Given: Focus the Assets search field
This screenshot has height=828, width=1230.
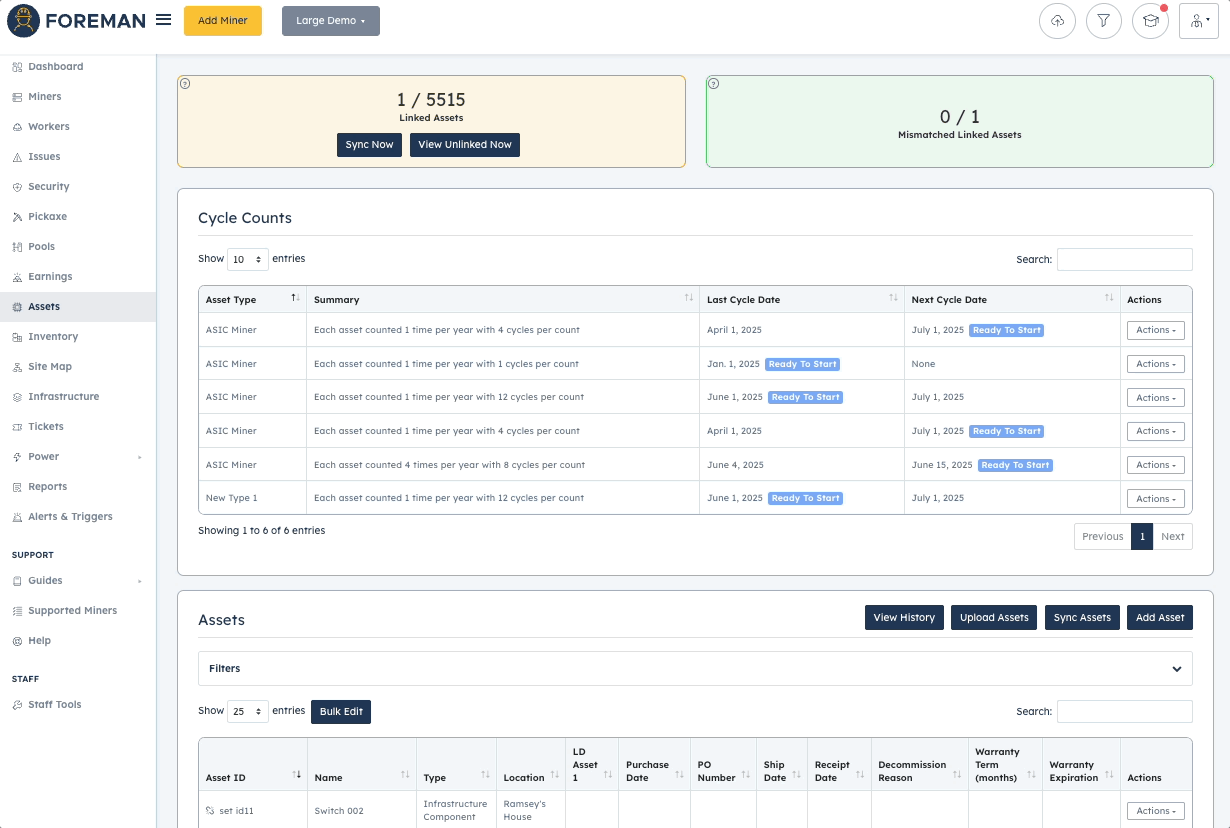Looking at the screenshot, I should (1125, 711).
